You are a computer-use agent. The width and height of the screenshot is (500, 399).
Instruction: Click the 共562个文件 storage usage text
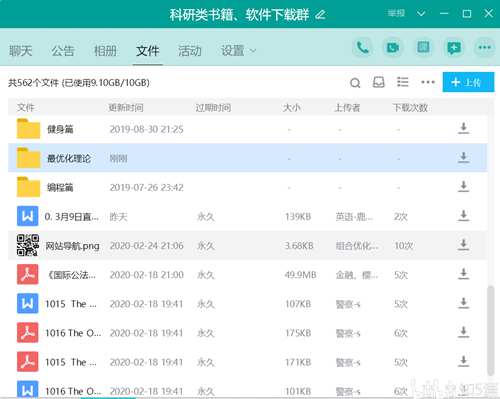(79, 83)
